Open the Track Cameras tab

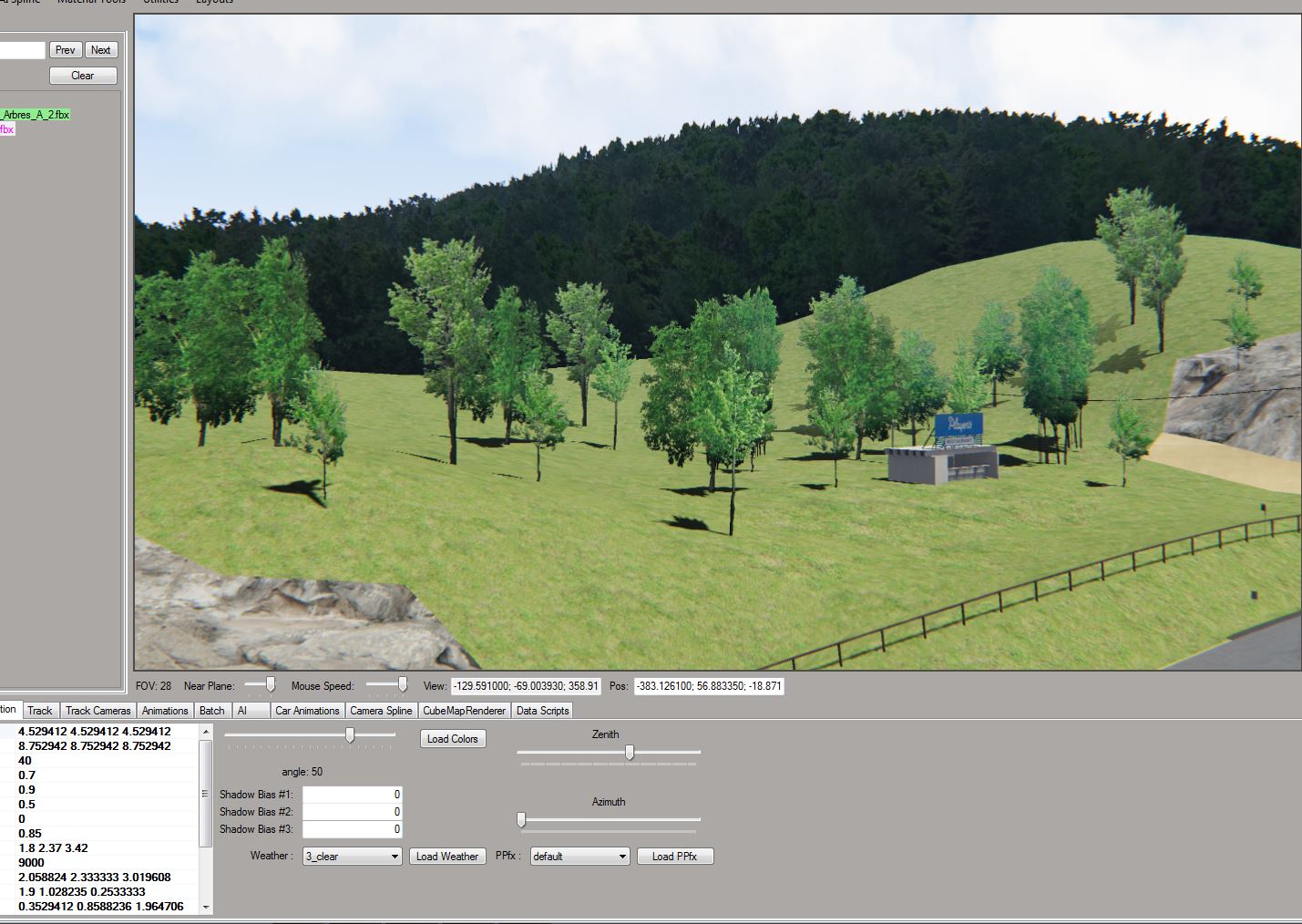pyautogui.click(x=97, y=711)
